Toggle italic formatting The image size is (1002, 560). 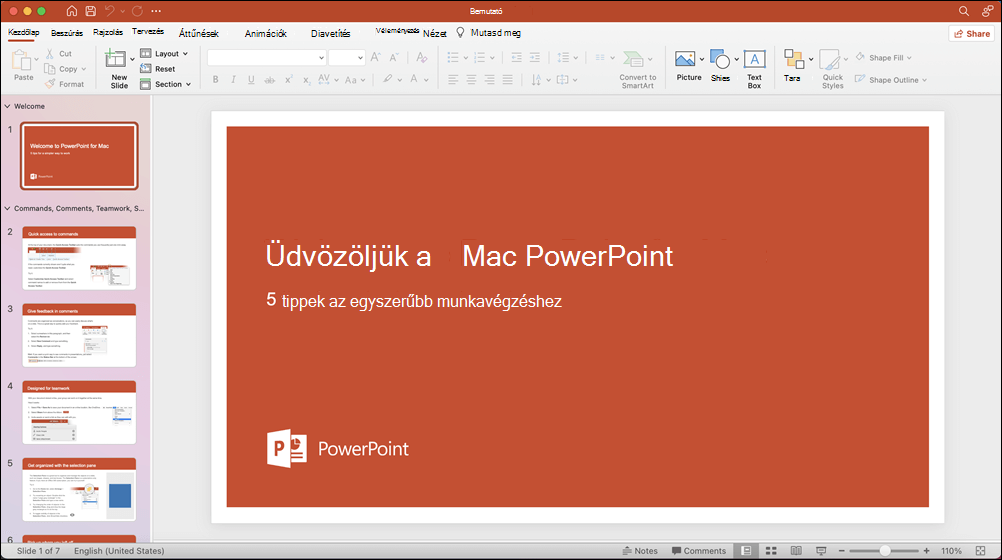pos(233,80)
